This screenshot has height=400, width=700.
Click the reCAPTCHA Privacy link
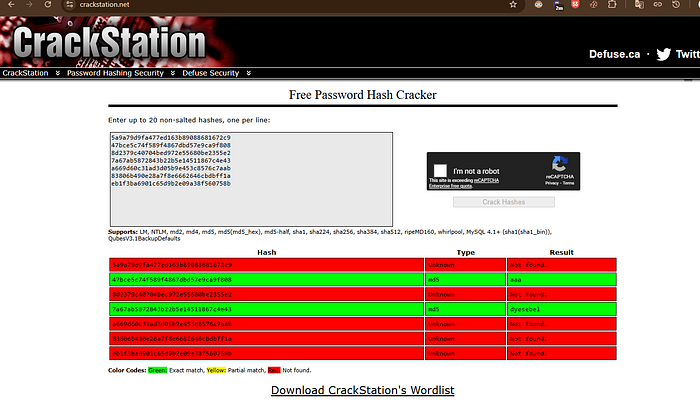(551, 183)
